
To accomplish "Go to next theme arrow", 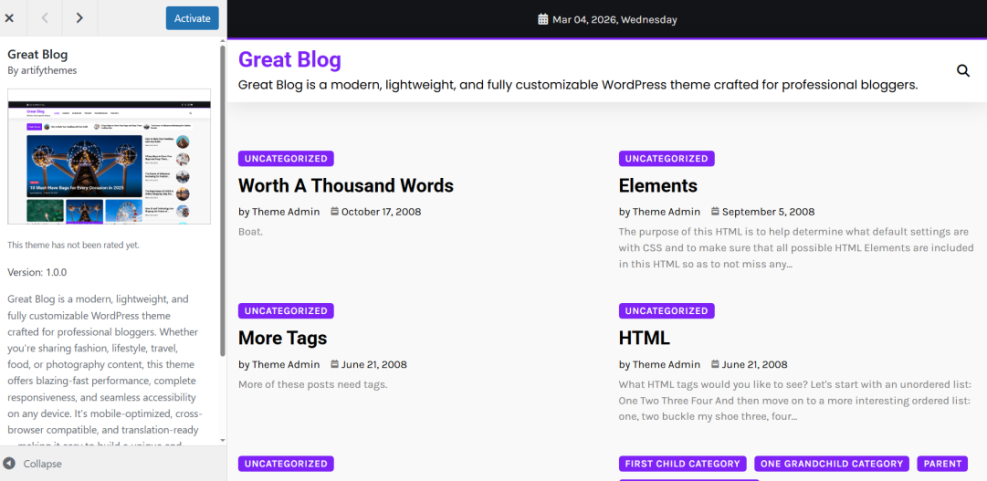I will [79, 18].
